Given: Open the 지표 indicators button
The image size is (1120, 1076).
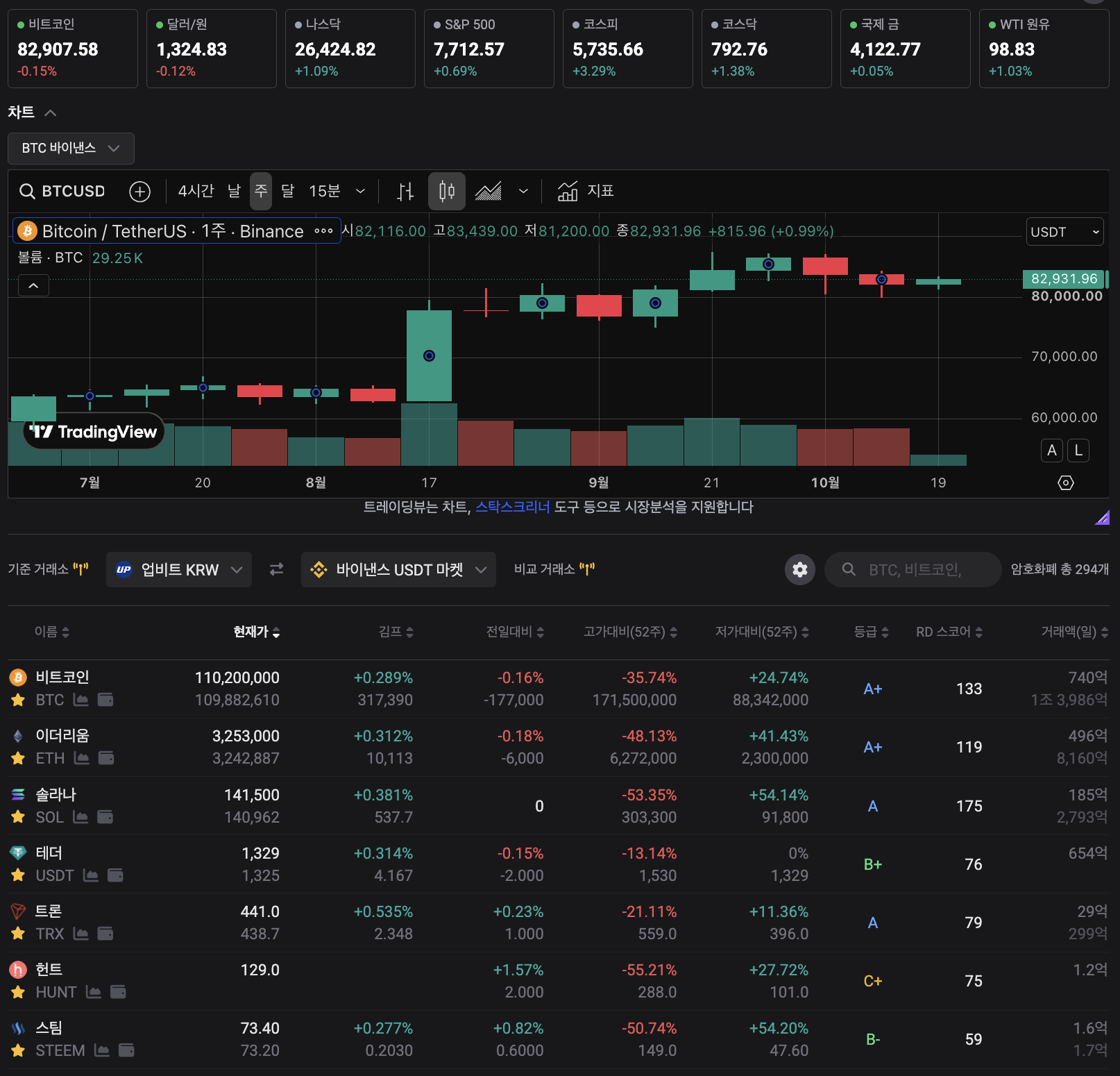Looking at the screenshot, I should (586, 191).
